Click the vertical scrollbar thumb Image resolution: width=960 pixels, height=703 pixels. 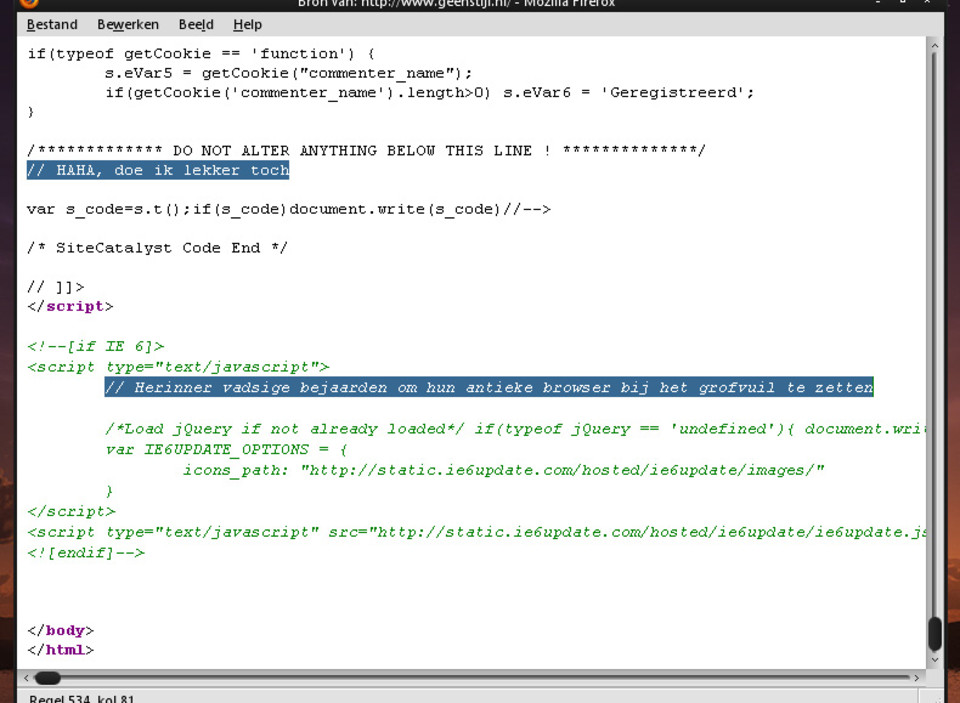pyautogui.click(x=934, y=634)
